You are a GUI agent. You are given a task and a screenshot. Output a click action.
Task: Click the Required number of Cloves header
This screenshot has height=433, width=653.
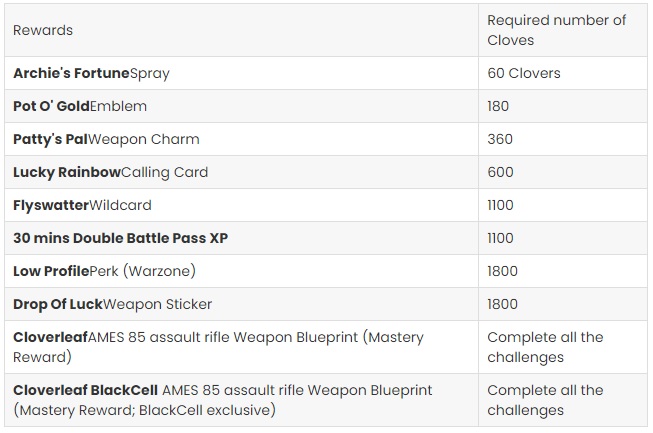pos(556,30)
